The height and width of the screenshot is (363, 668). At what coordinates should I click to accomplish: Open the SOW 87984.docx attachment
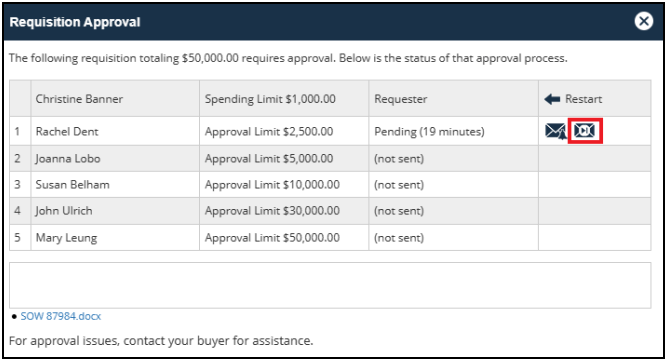61,316
